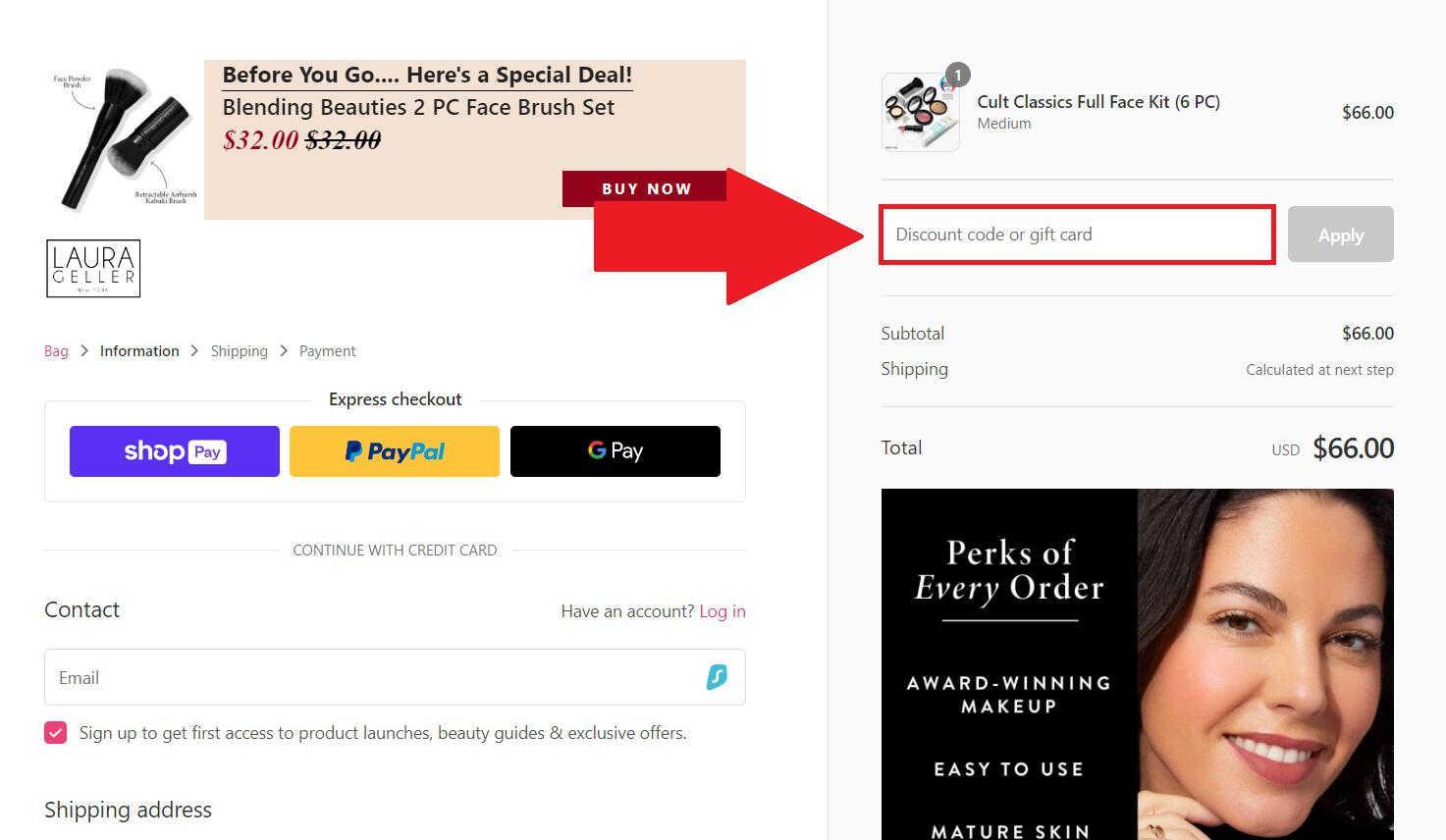Focus the Discount code or gift card field
Image resolution: width=1446 pixels, height=840 pixels.
point(1077,235)
